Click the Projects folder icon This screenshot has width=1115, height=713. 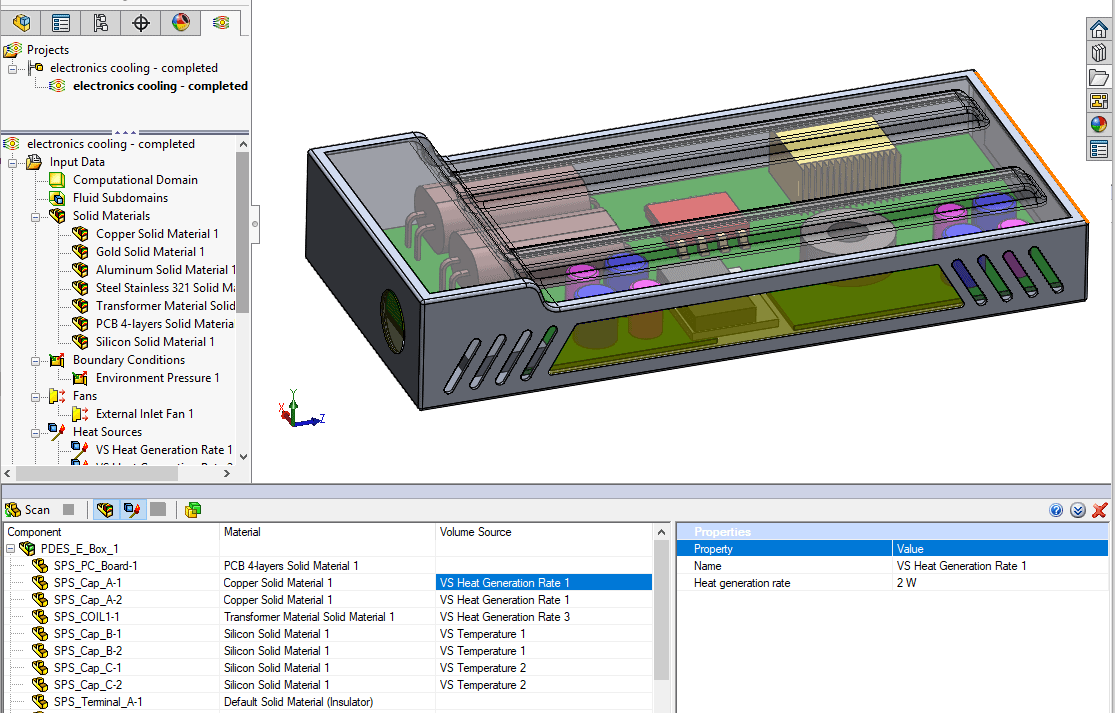pyautogui.click(x=13, y=50)
